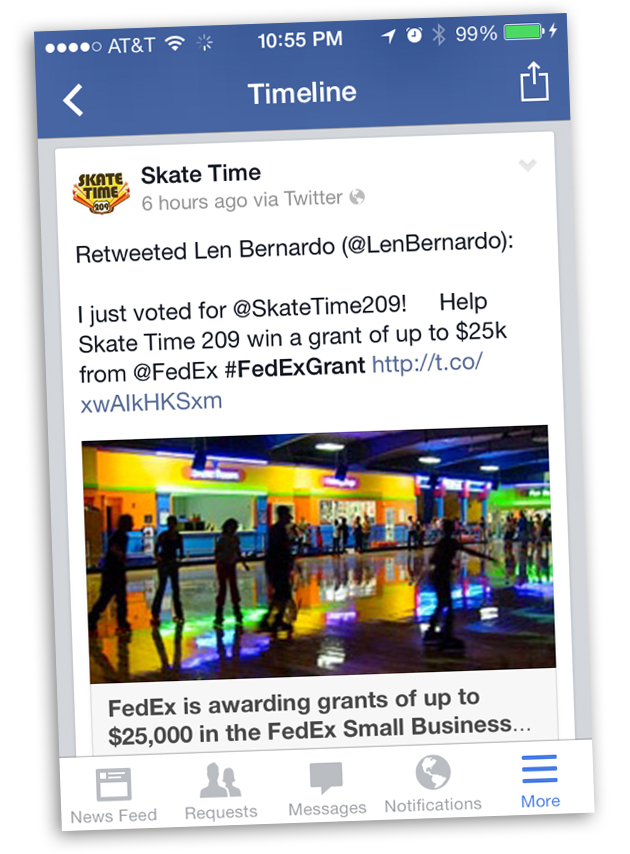This screenshot has width=630, height=854.
Task: Tap the public globe privacy icon
Action: click(357, 197)
